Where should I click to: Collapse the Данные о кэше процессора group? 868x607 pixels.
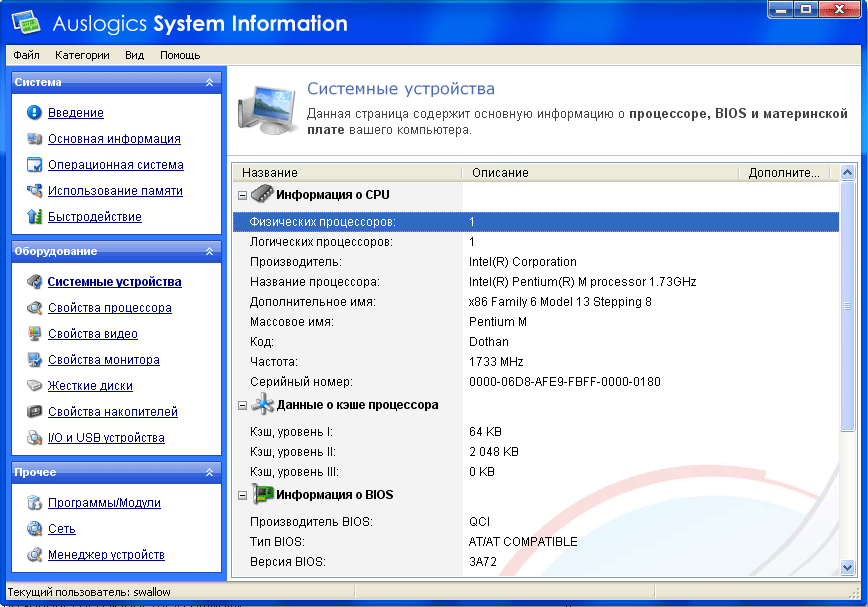tap(242, 405)
